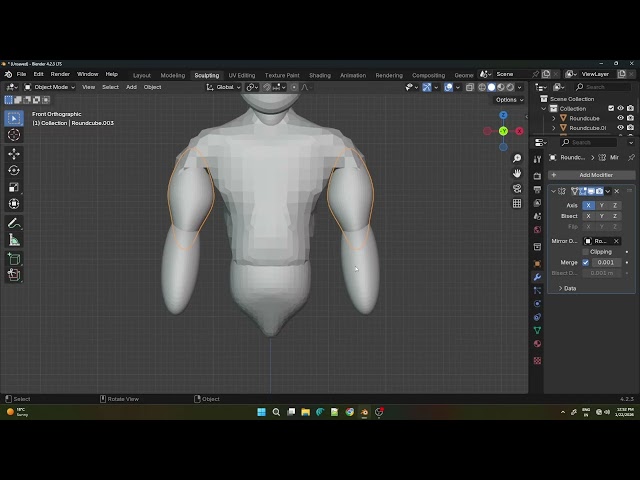Open the Object Mode dropdown
Image resolution: width=640 pixels, height=480 pixels.
(x=50, y=87)
